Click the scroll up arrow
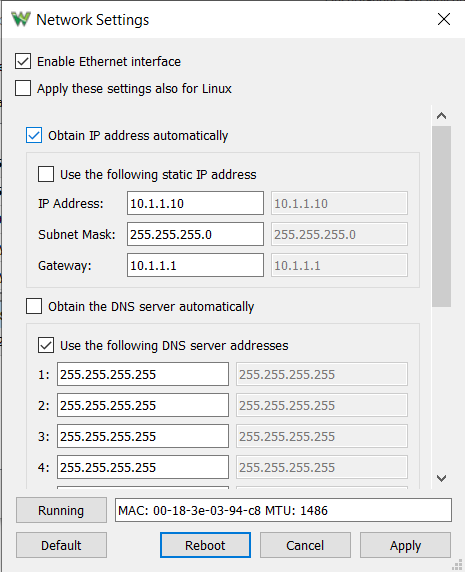 [441, 116]
